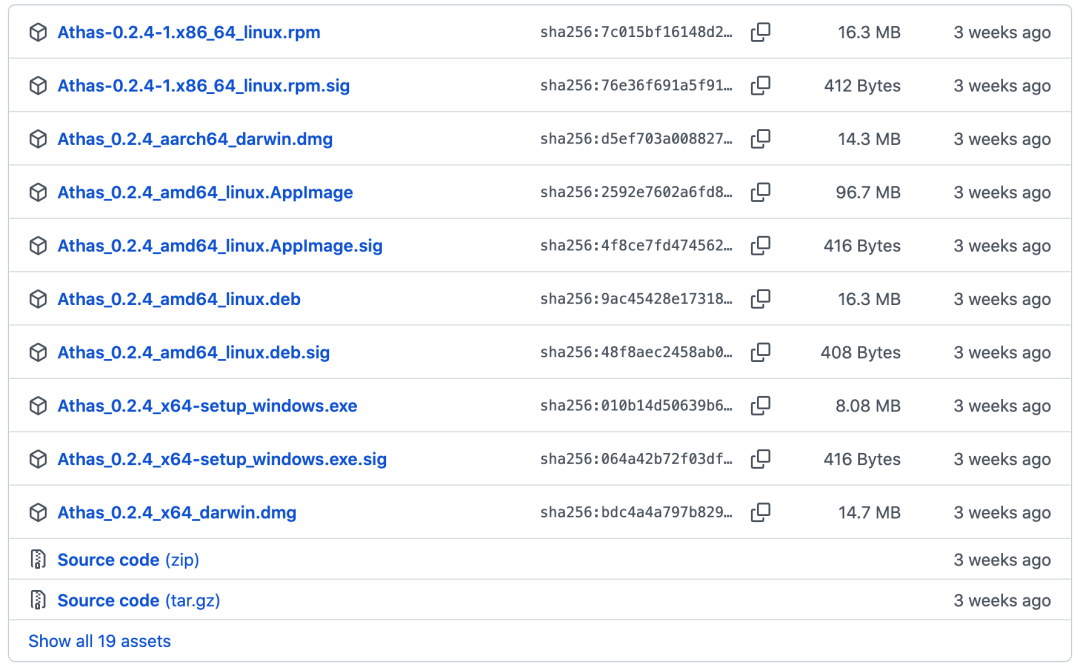The width and height of the screenshot is (1080, 667).
Task: Copy SHA256 hash for linux.rpm.sig file
Action: [760, 86]
